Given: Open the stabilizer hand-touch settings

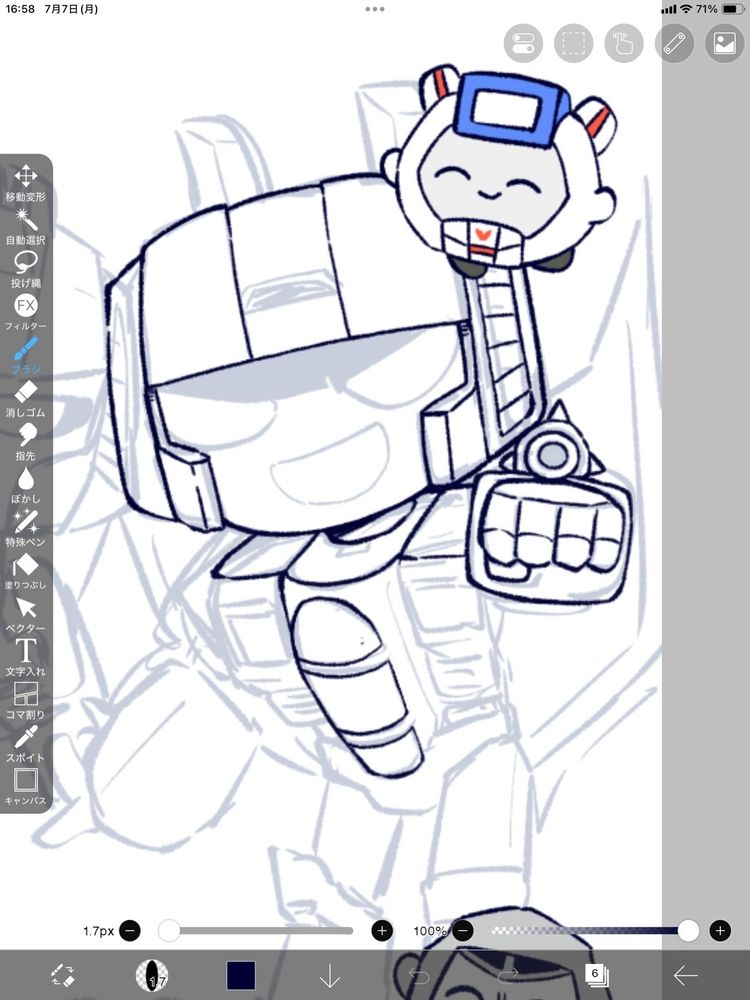Looking at the screenshot, I should [x=624, y=43].
